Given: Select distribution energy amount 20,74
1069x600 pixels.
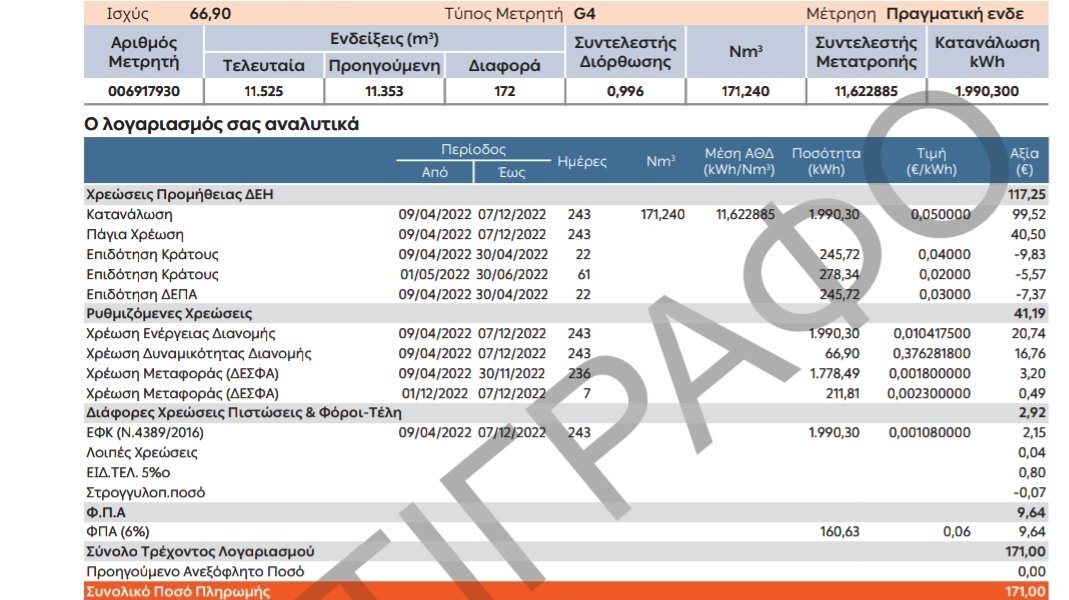Looking at the screenshot, I should coord(1029,333).
